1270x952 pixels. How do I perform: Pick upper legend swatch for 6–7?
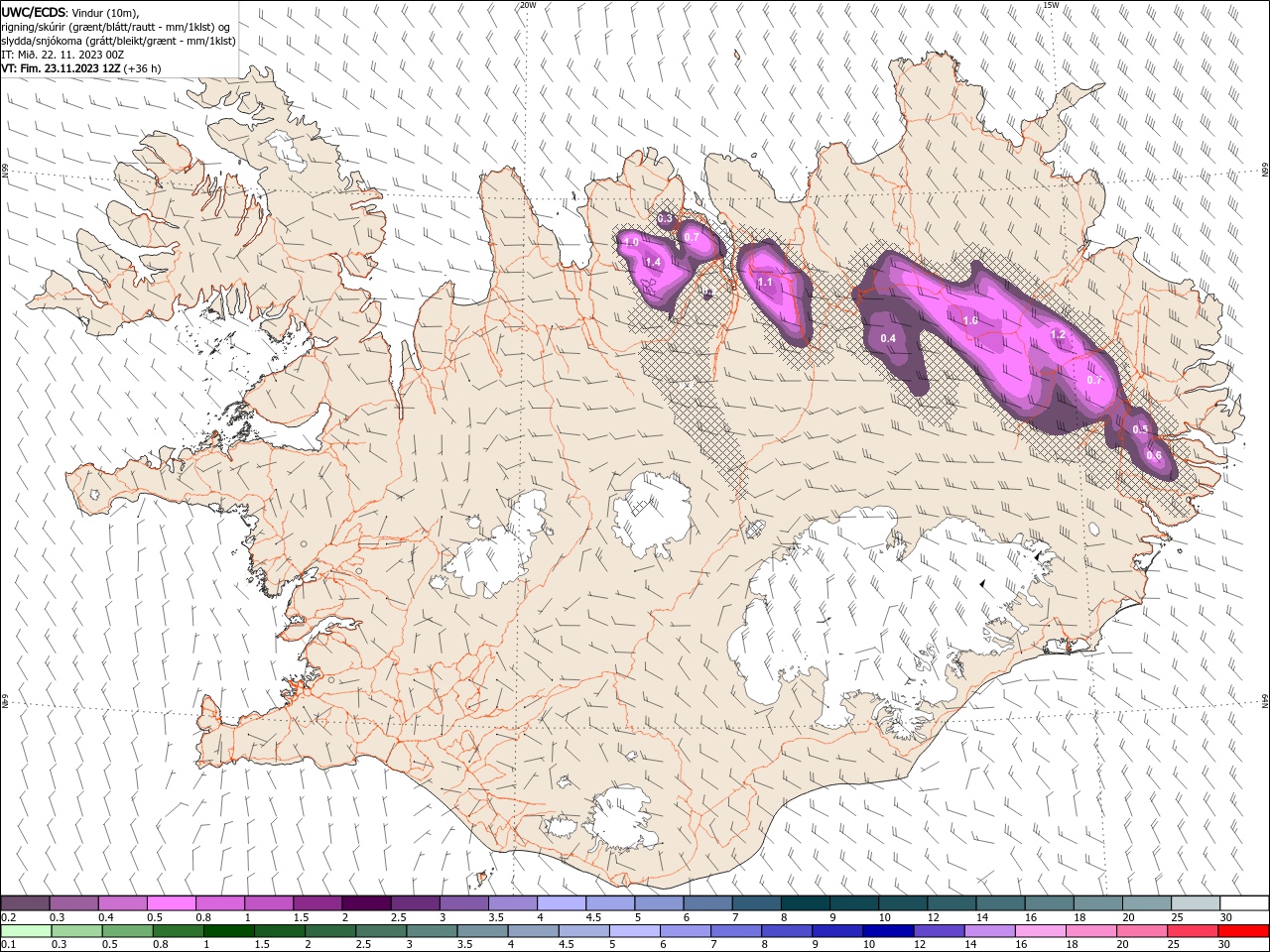(x=707, y=903)
